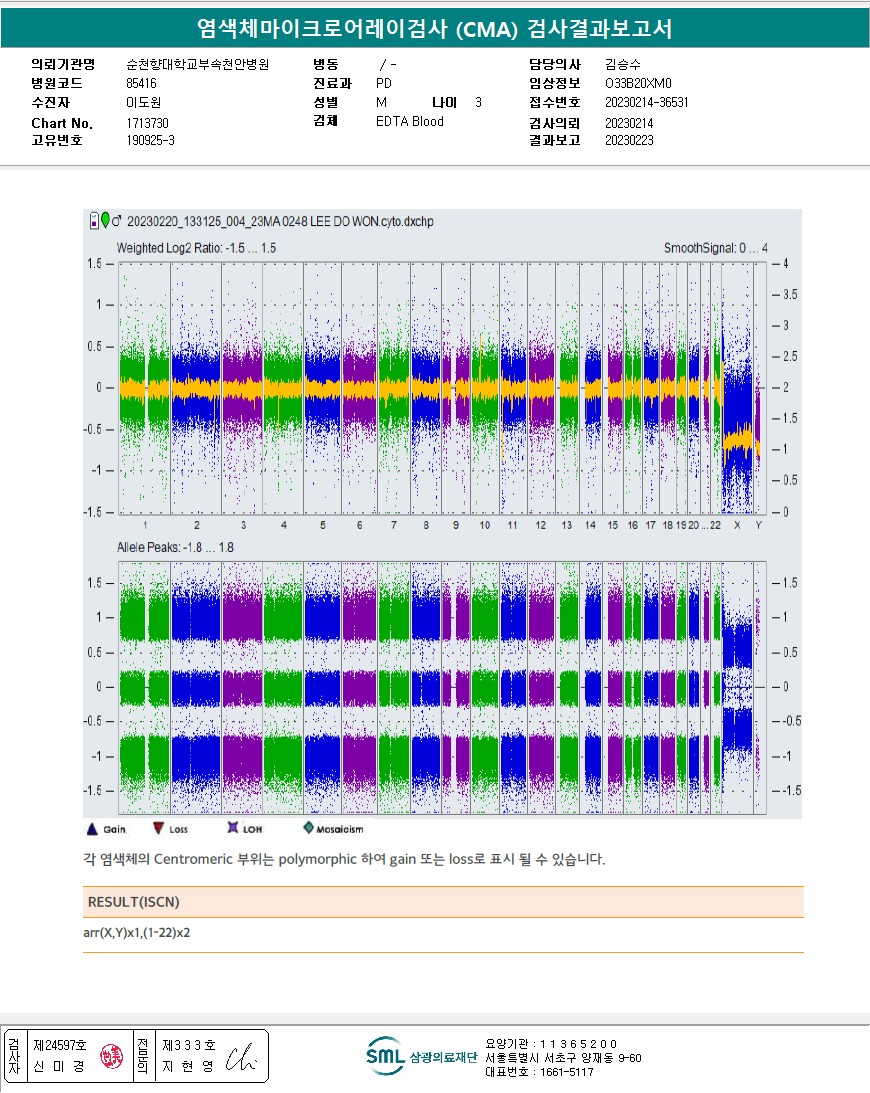Select the purple LOH legend icon
Image resolution: width=870 pixels, height=1093 pixels.
(x=232, y=828)
